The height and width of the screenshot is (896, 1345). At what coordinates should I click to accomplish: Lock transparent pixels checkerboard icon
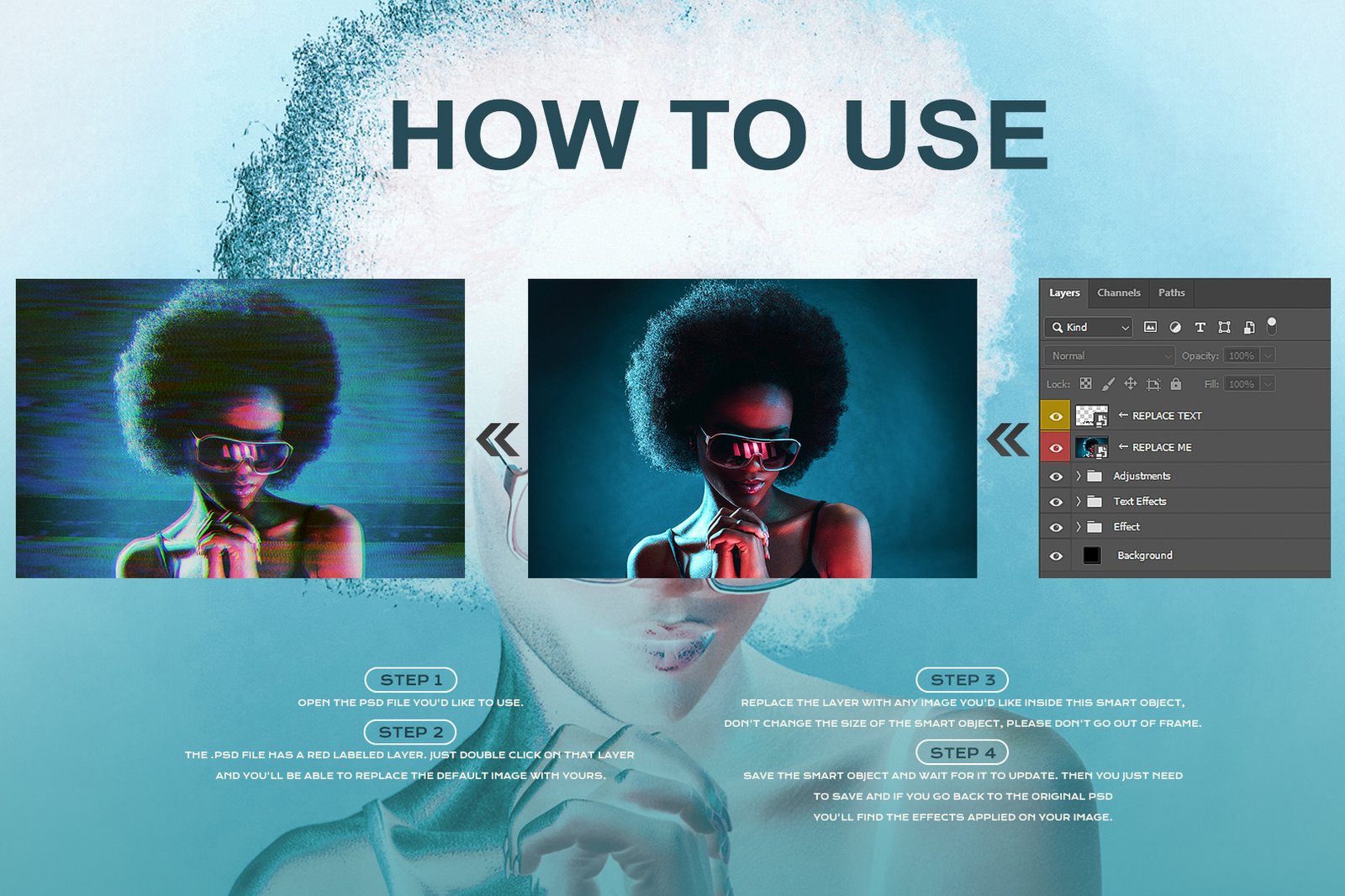tap(1085, 384)
